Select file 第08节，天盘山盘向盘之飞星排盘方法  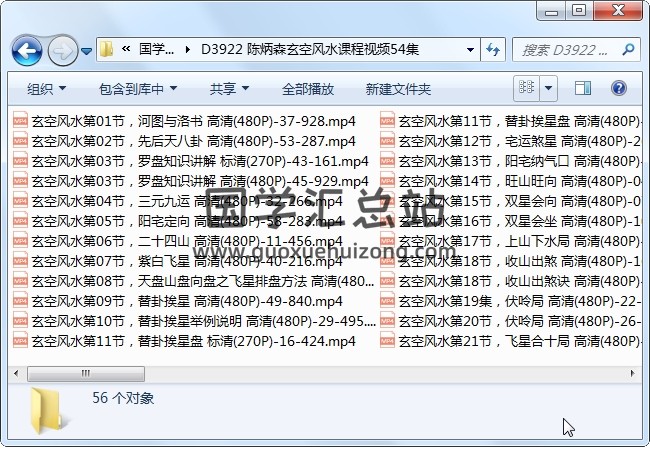[194, 281]
